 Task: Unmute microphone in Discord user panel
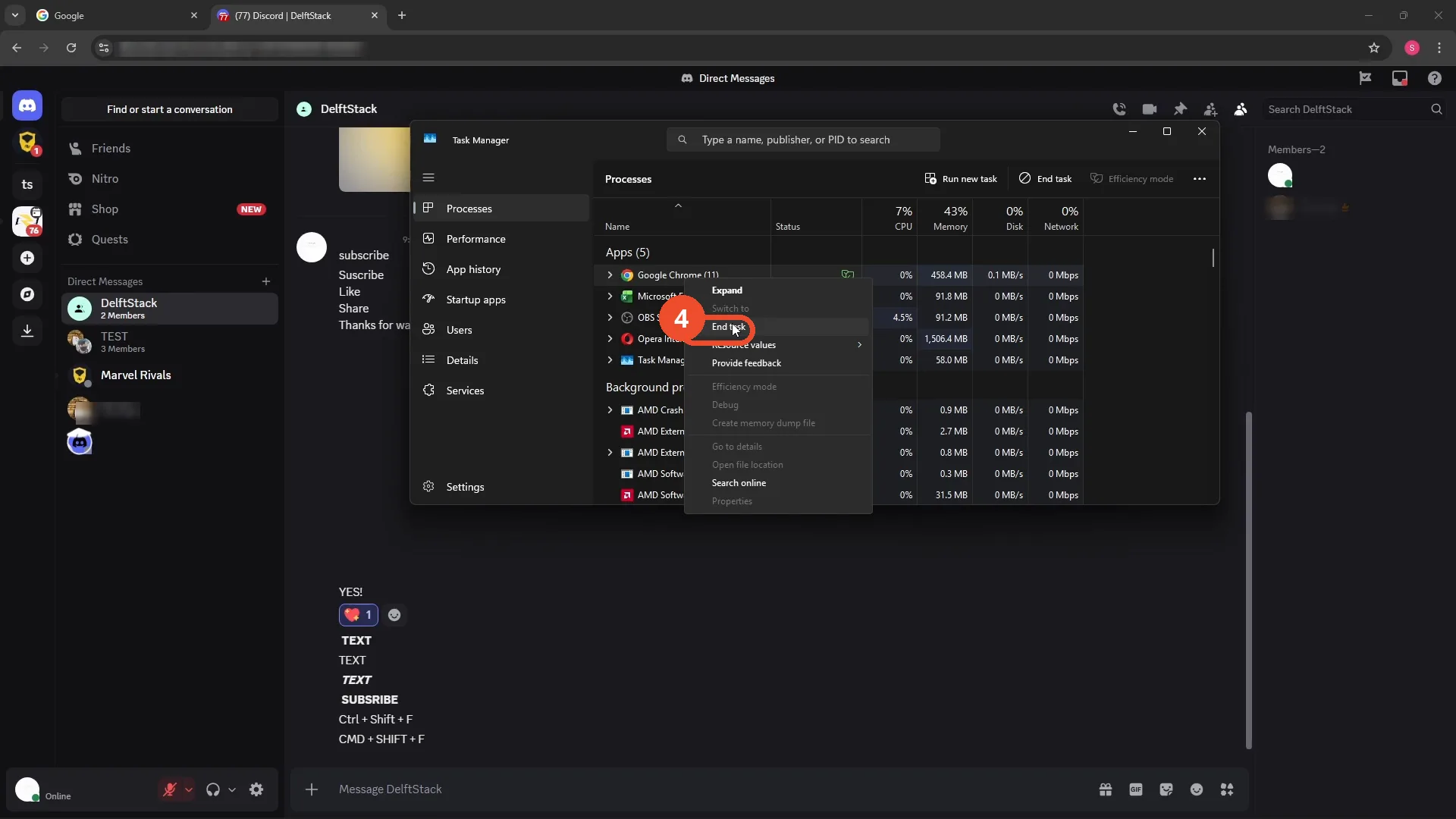170,789
